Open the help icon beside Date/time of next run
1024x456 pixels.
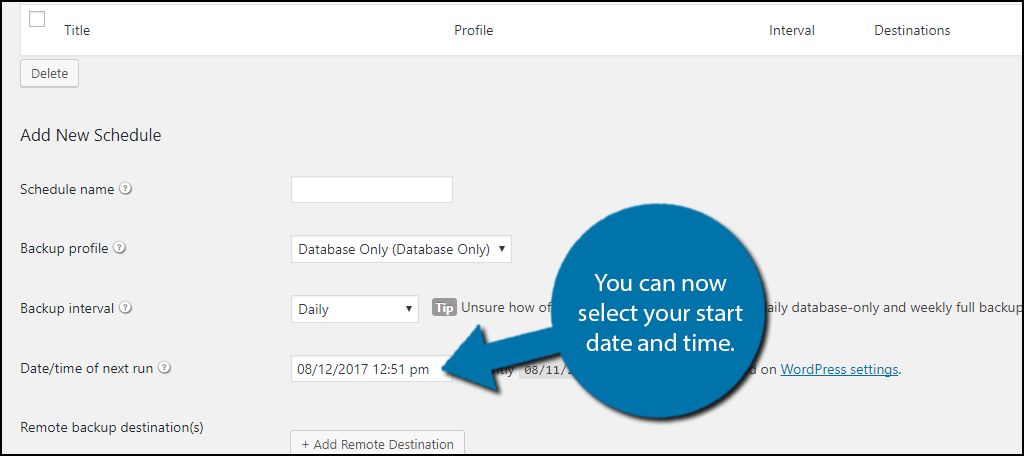tap(165, 368)
